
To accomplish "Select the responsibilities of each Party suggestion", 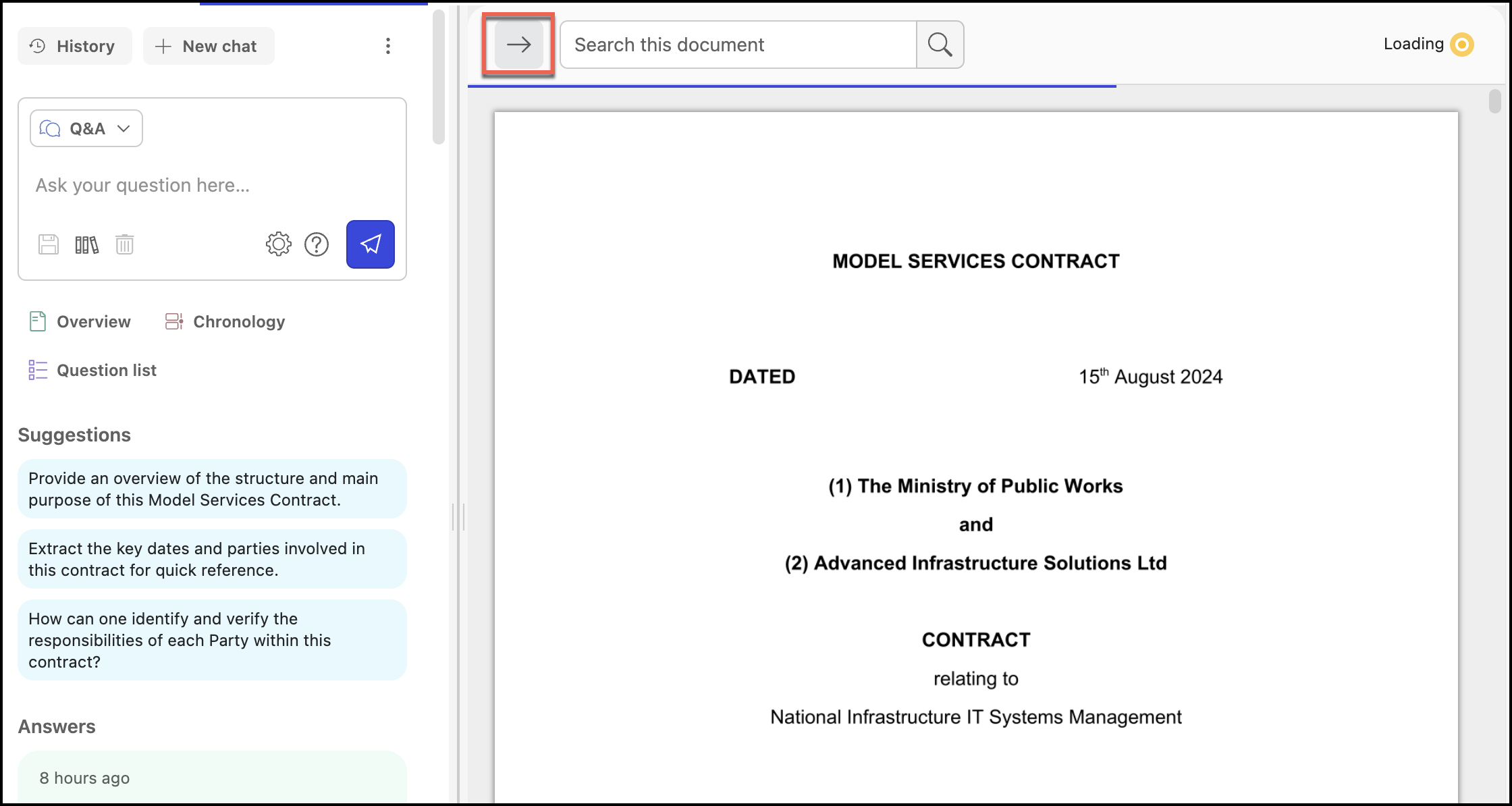I will pyautogui.click(x=212, y=640).
